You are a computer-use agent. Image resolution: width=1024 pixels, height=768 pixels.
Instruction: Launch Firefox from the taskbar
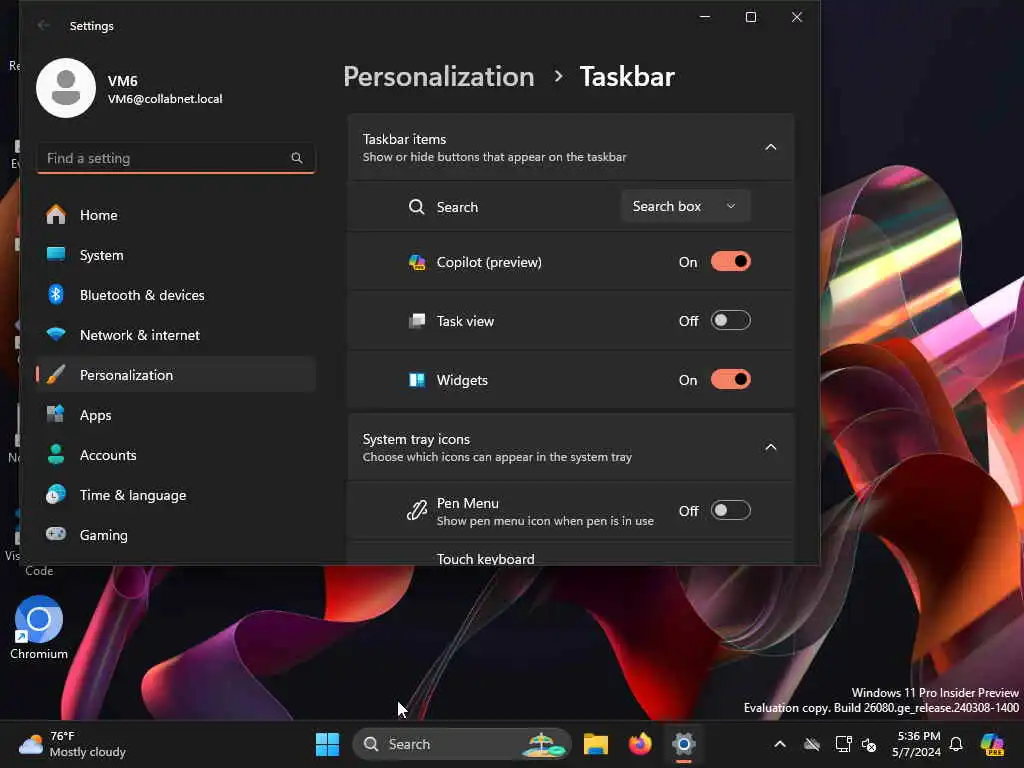tap(640, 744)
